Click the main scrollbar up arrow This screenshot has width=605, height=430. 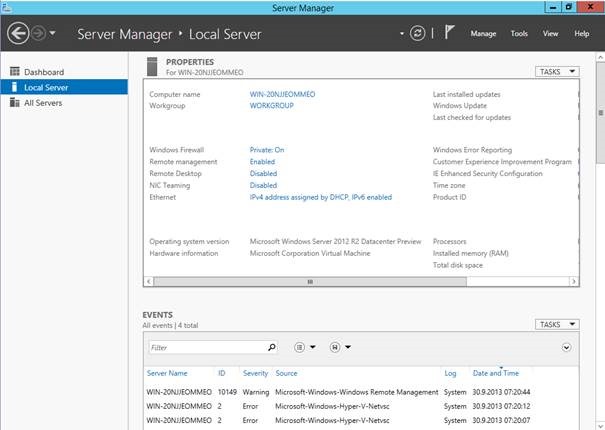click(x=600, y=57)
